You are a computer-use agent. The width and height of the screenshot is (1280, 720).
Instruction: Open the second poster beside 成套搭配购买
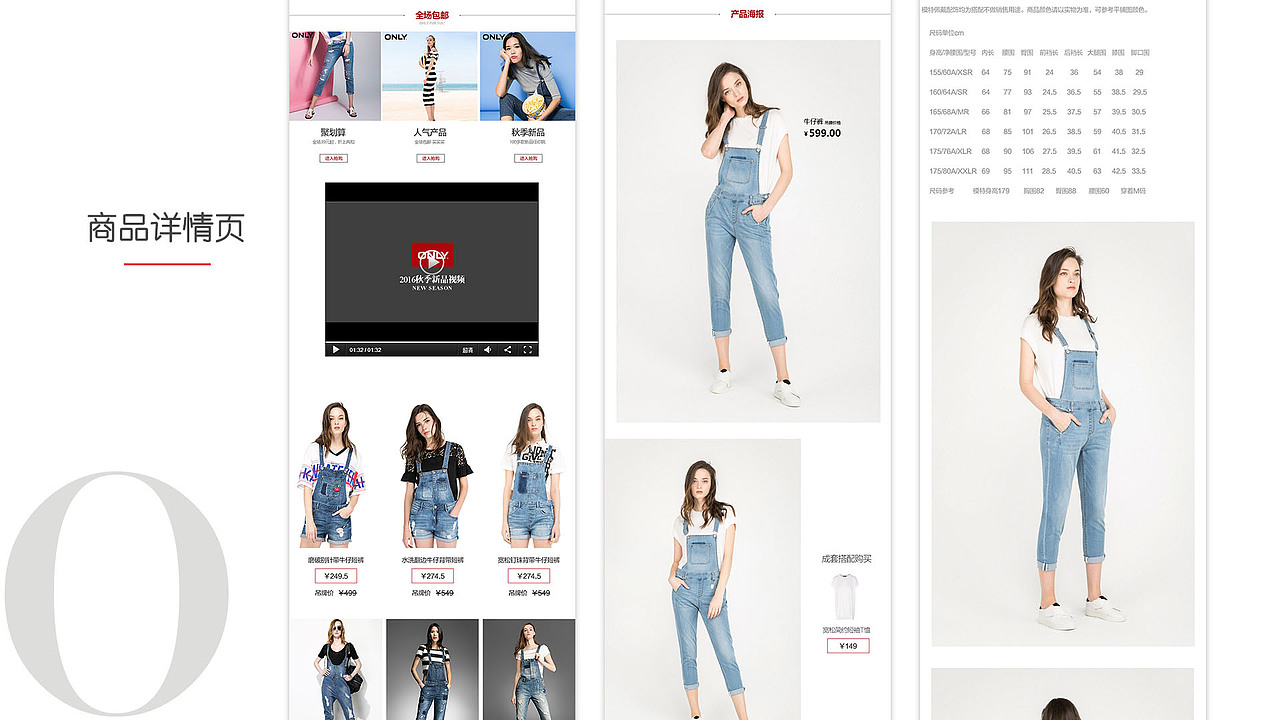[703, 579]
